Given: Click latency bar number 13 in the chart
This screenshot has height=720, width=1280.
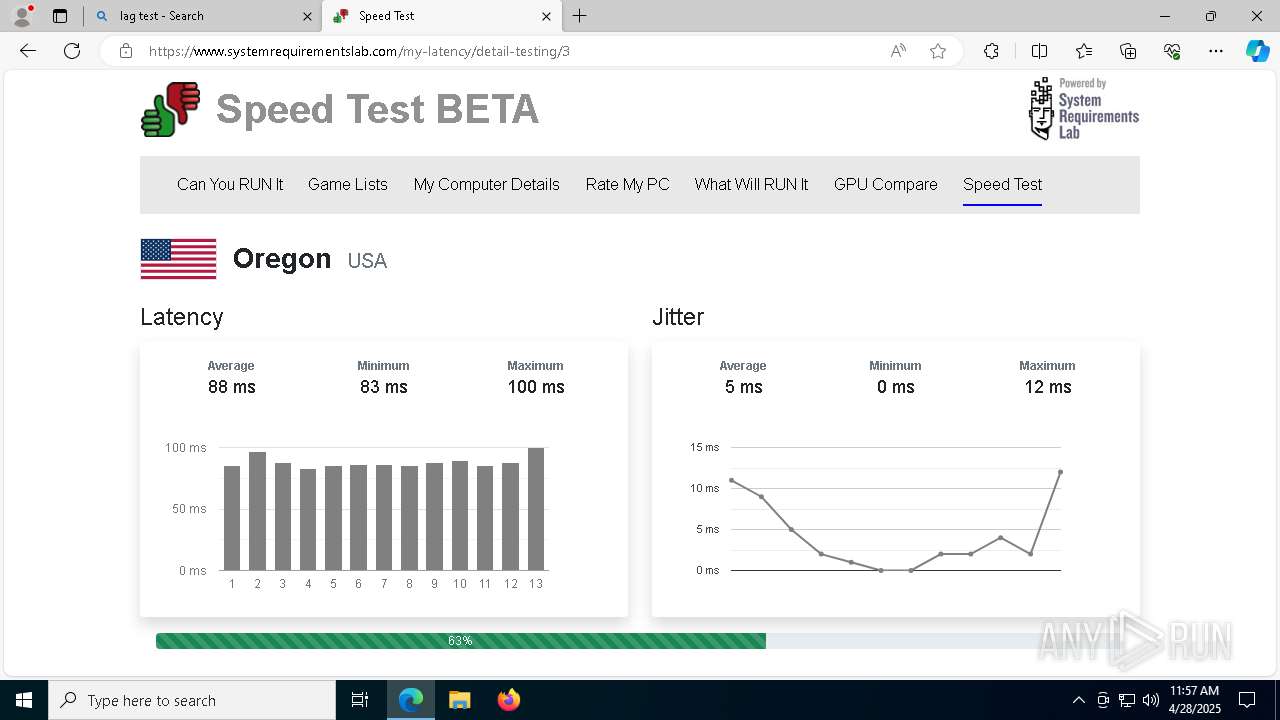Looking at the screenshot, I should click(x=536, y=509).
